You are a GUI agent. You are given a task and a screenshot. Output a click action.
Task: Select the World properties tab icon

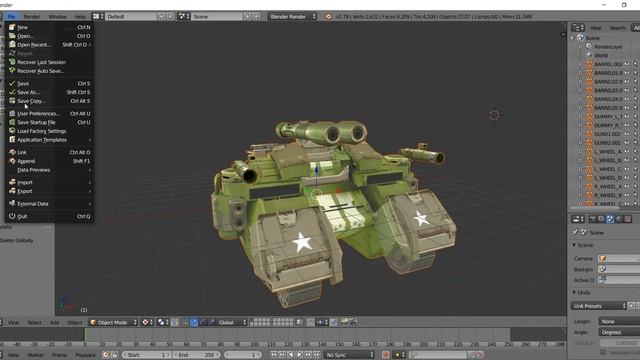(619, 219)
